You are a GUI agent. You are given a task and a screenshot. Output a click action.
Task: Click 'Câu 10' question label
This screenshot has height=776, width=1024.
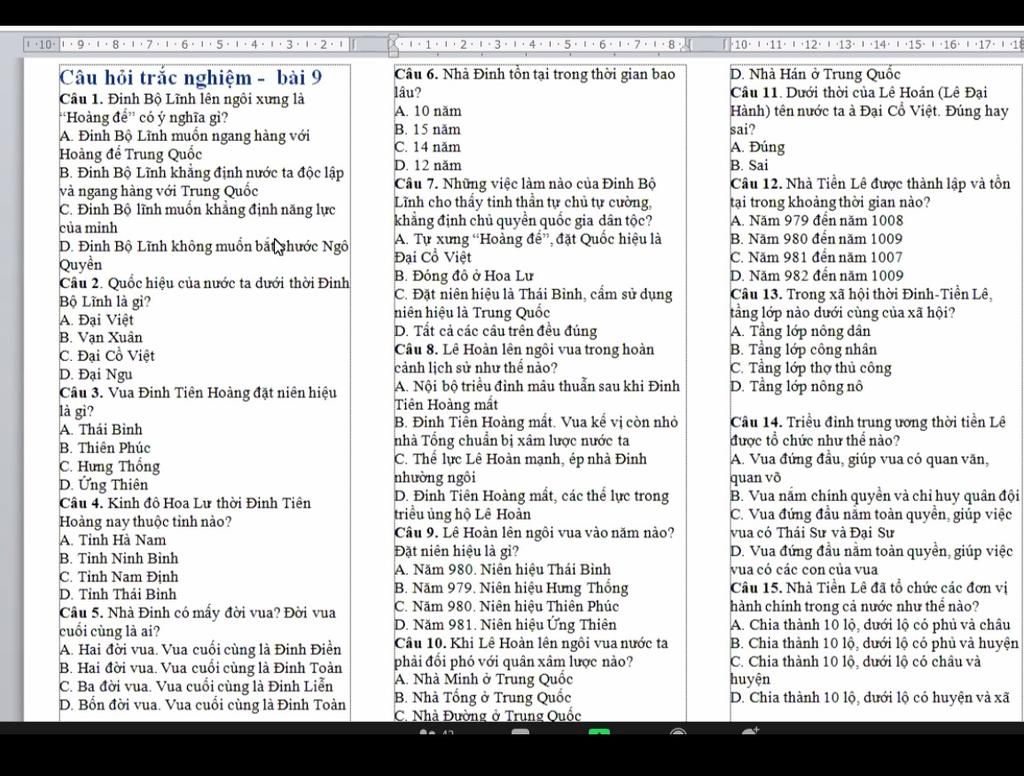[420, 643]
